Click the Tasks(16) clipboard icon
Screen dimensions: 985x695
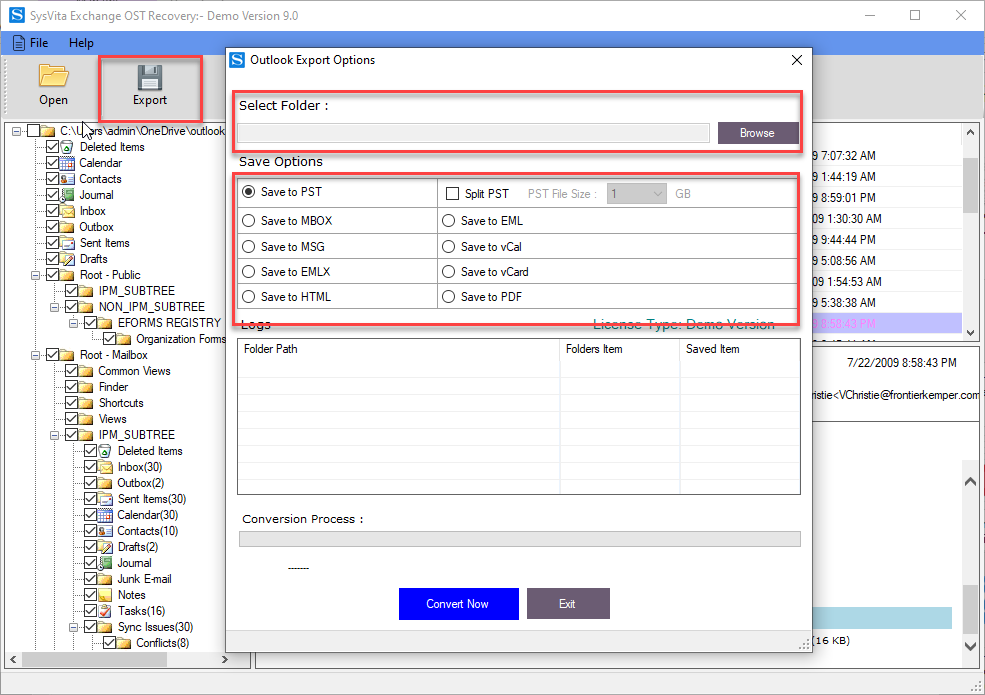click(x=105, y=611)
